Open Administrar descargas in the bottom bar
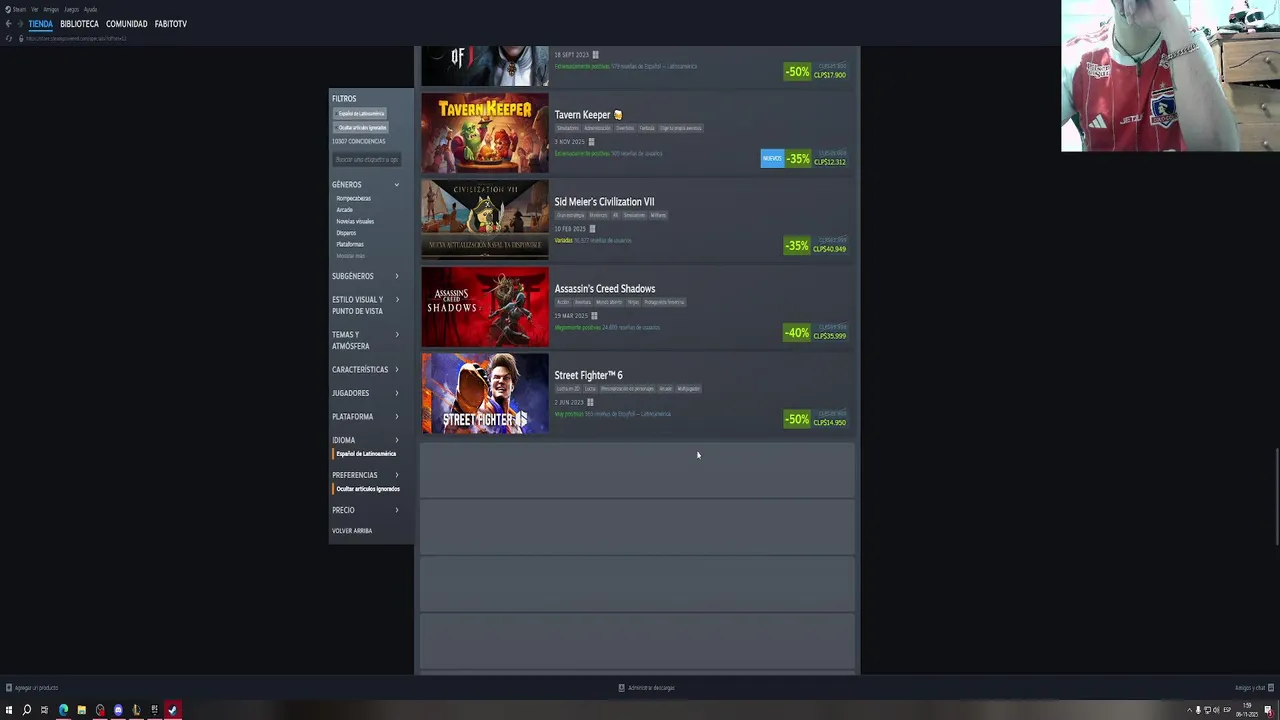The height and width of the screenshot is (720, 1280). coord(646,688)
